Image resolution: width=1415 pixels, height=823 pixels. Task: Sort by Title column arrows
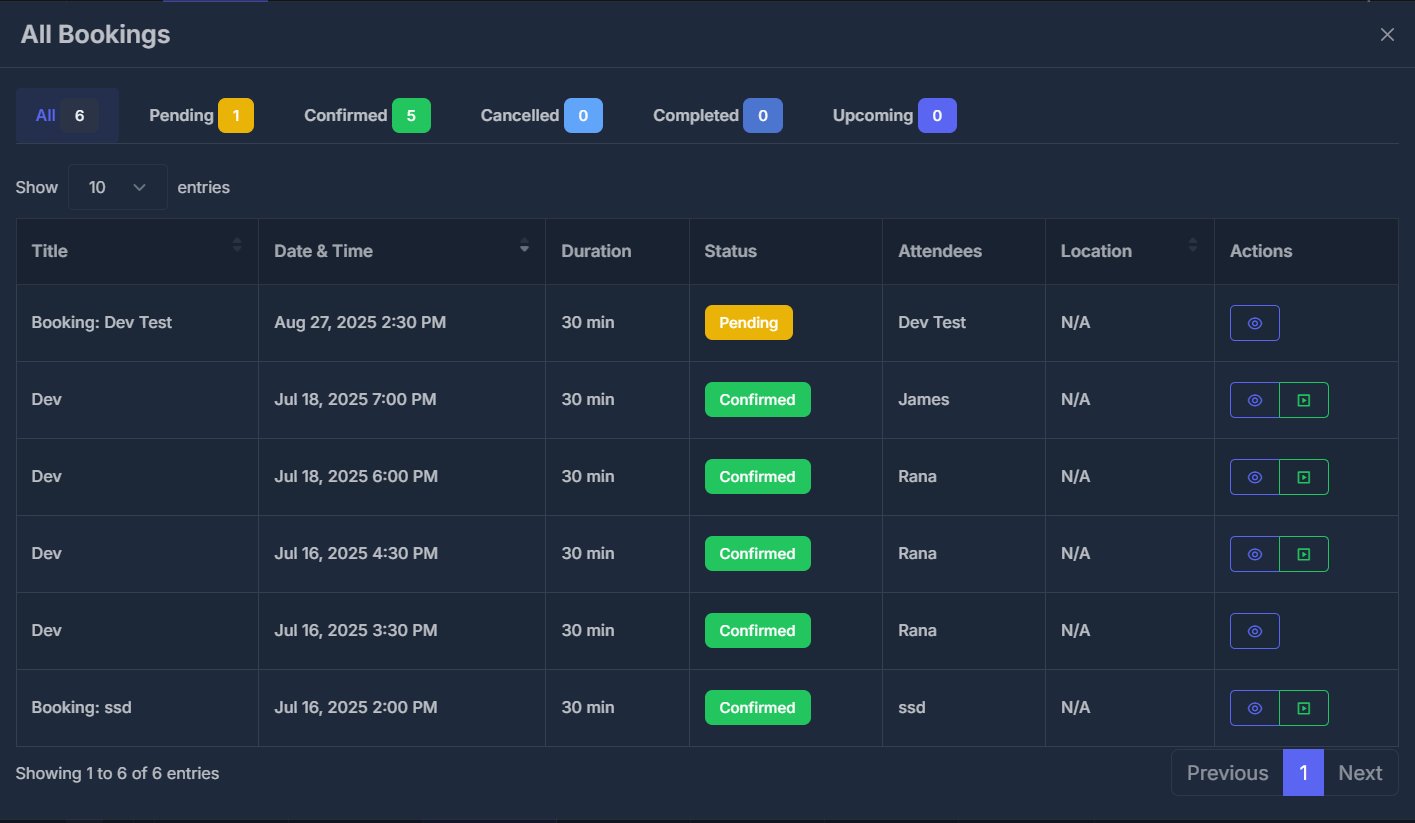coord(237,244)
